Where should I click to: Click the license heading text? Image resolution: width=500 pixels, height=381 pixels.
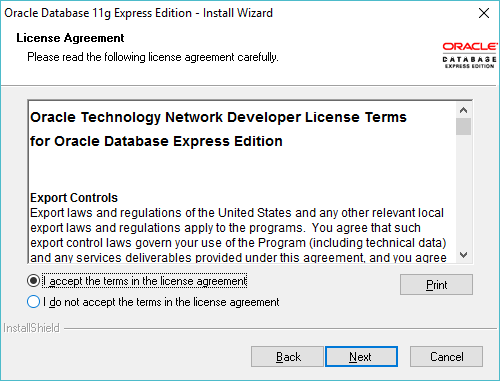pos(218,129)
